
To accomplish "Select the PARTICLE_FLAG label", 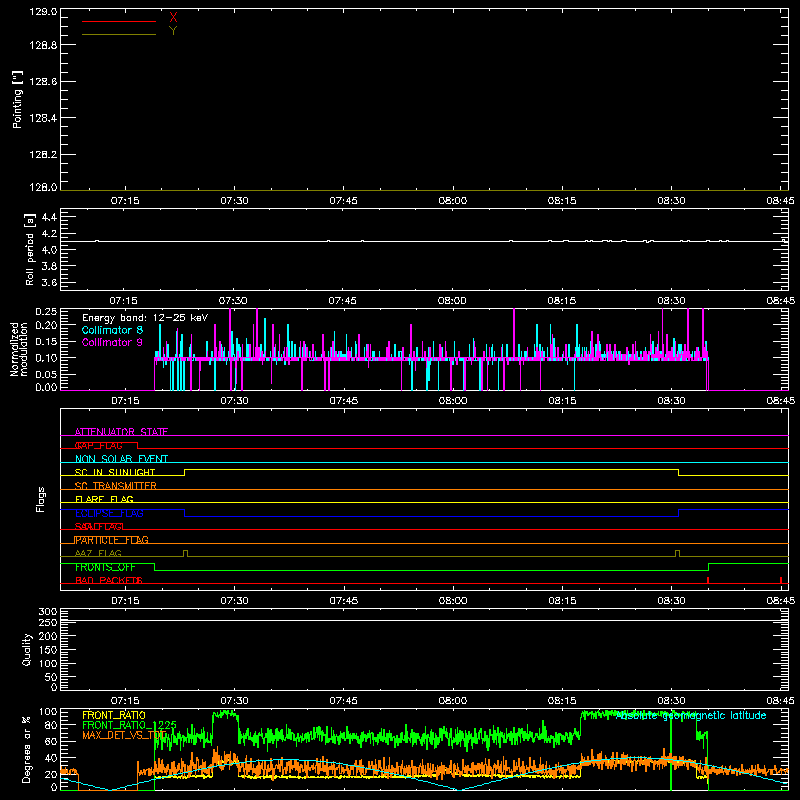I will (112, 540).
